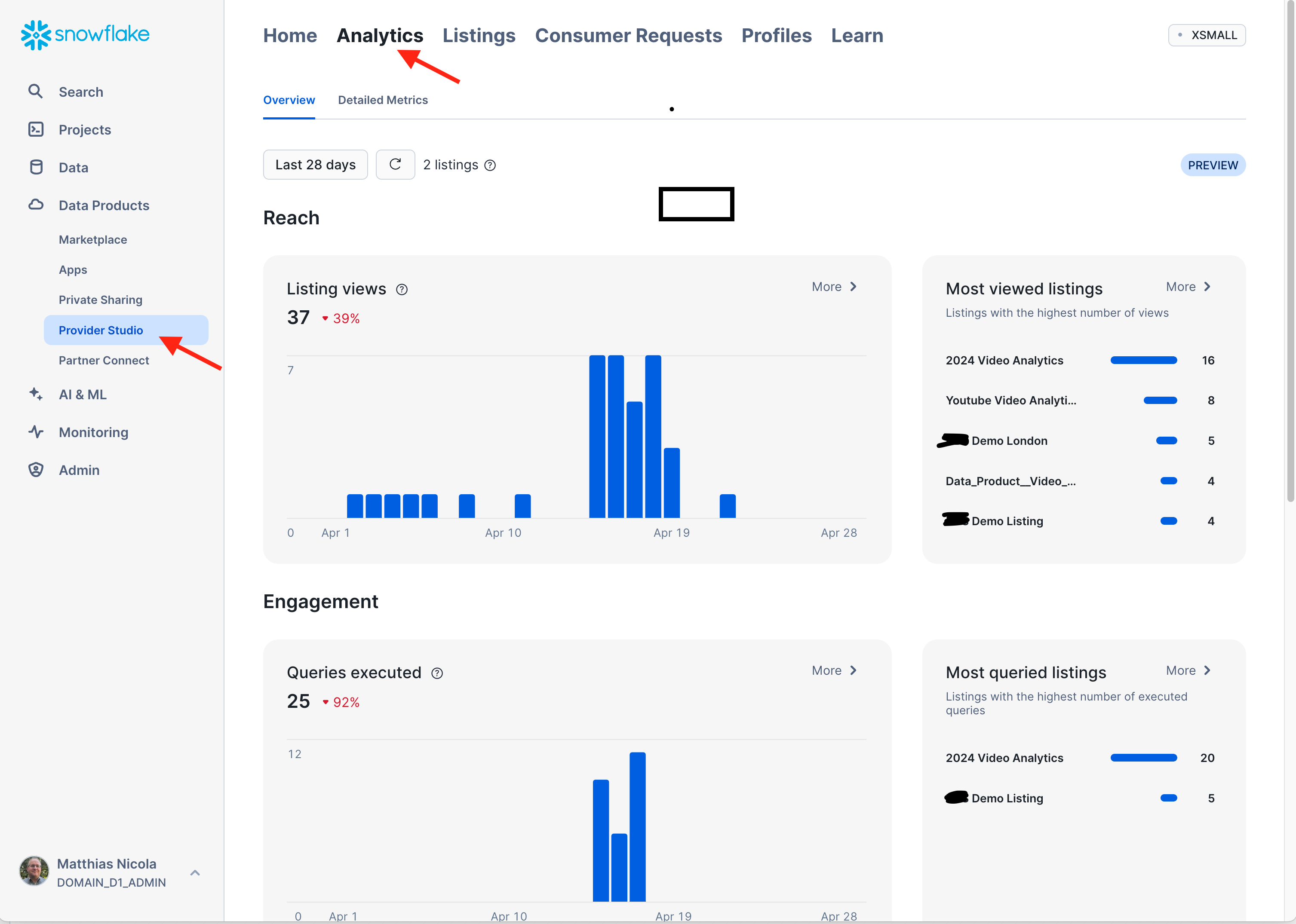Click More on the Queries executed card
The width and height of the screenshot is (1296, 924).
(834, 670)
